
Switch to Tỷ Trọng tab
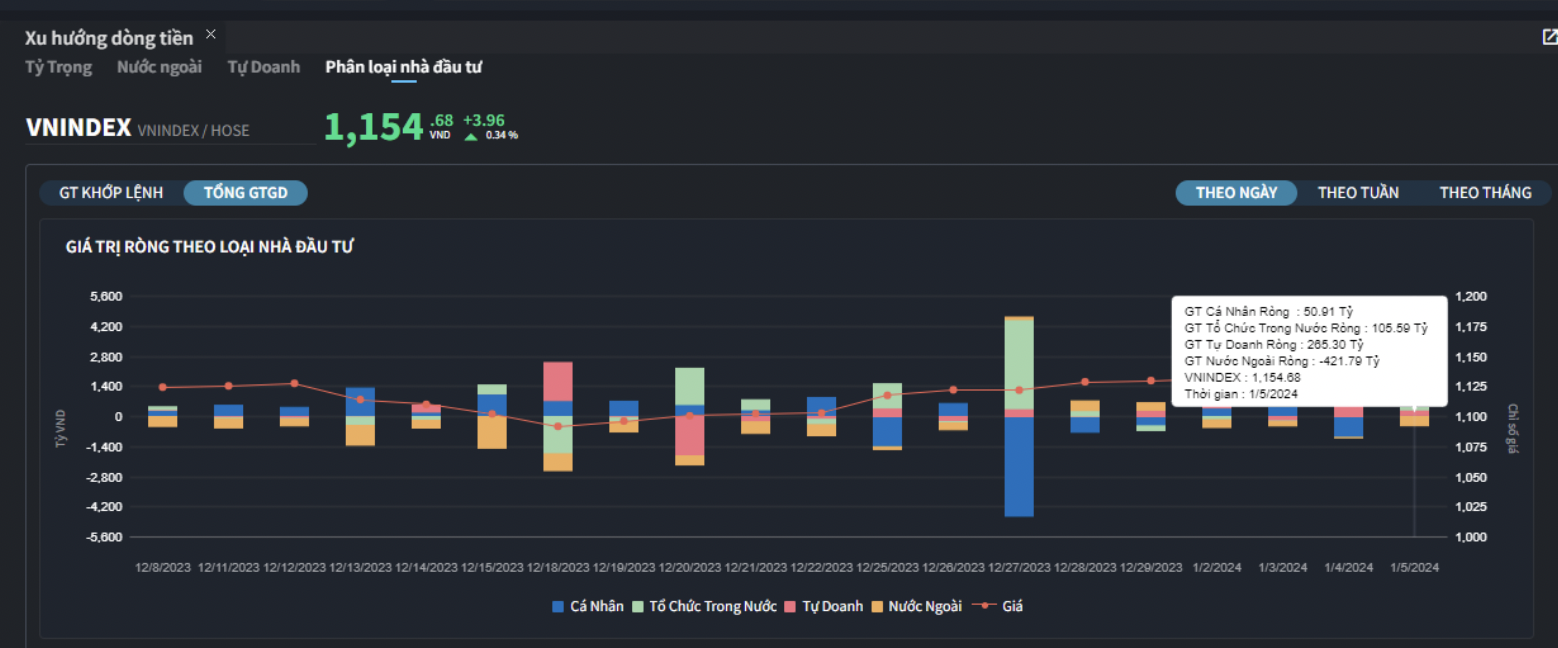pos(58,67)
